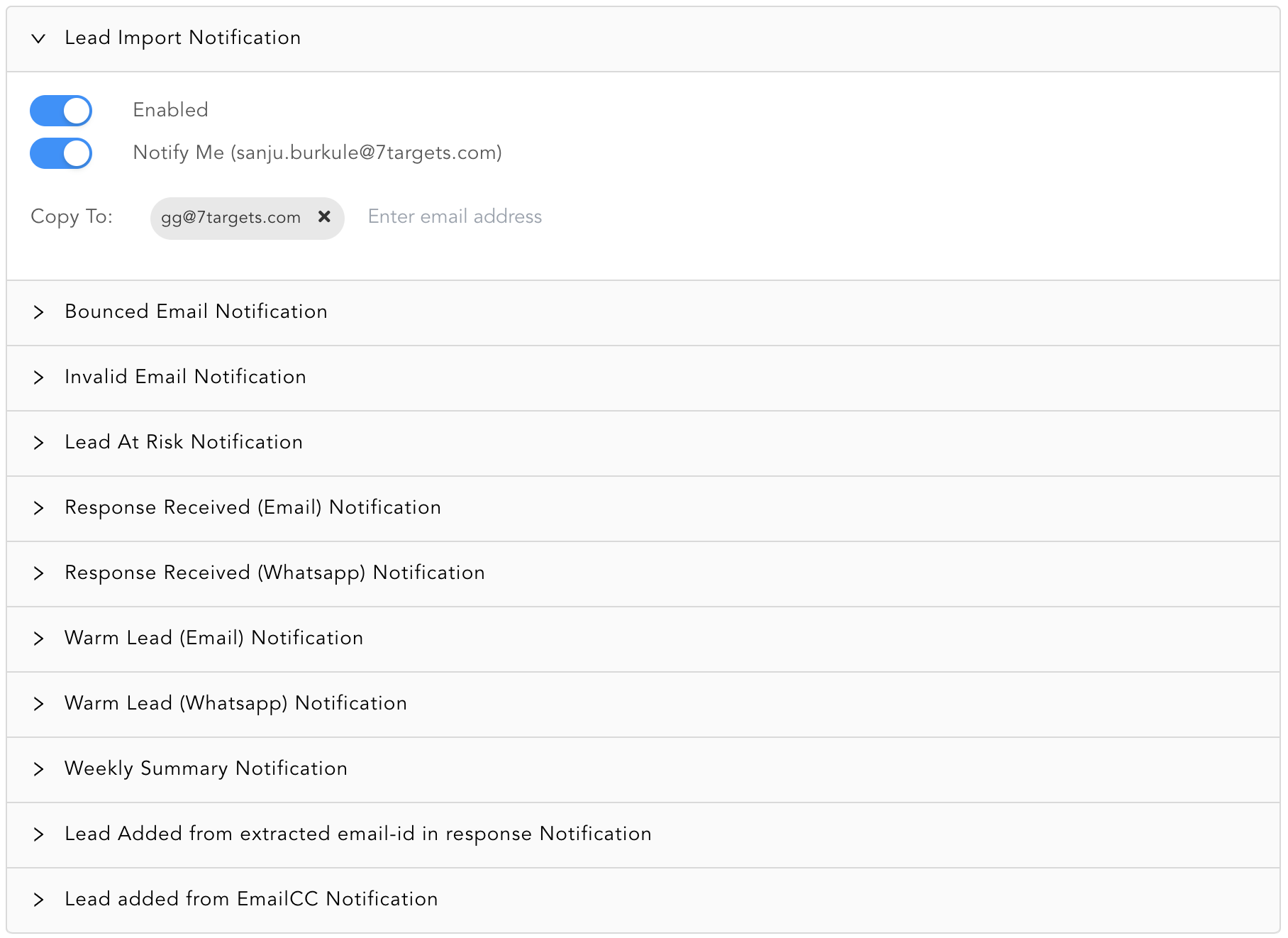Remove gg@7targets.com from Copy To

[324, 217]
